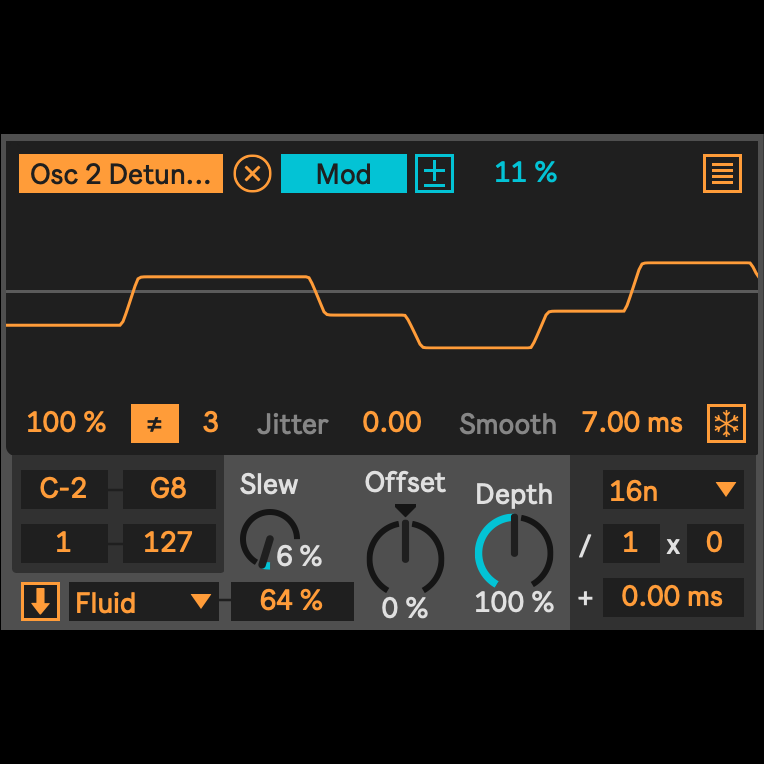Click the Depth knob

[513, 551]
